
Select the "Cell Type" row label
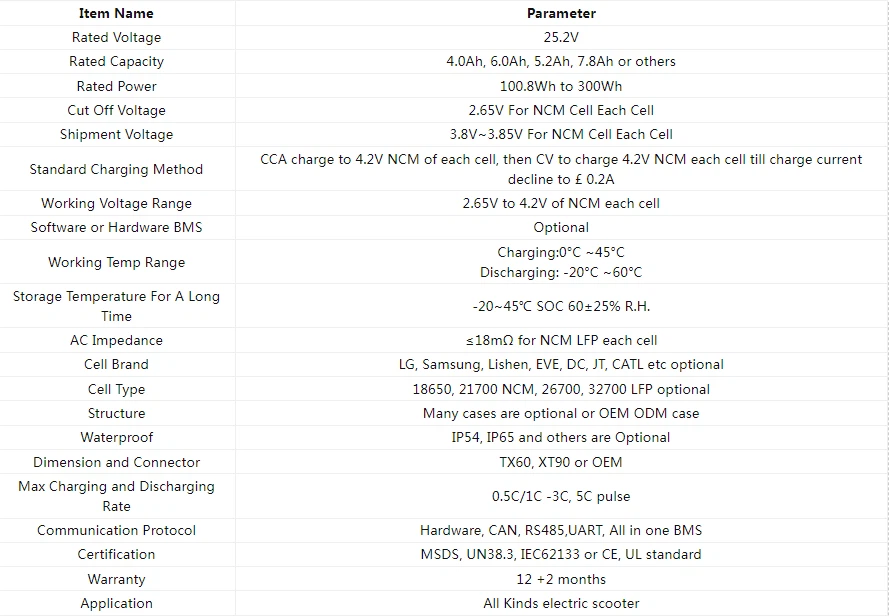[116, 389]
